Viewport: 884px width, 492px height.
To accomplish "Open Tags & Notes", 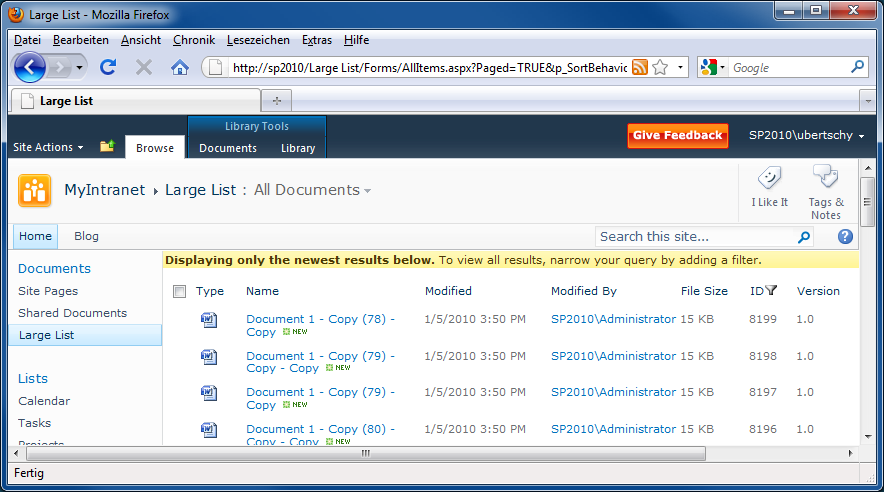I will pyautogui.click(x=825, y=180).
